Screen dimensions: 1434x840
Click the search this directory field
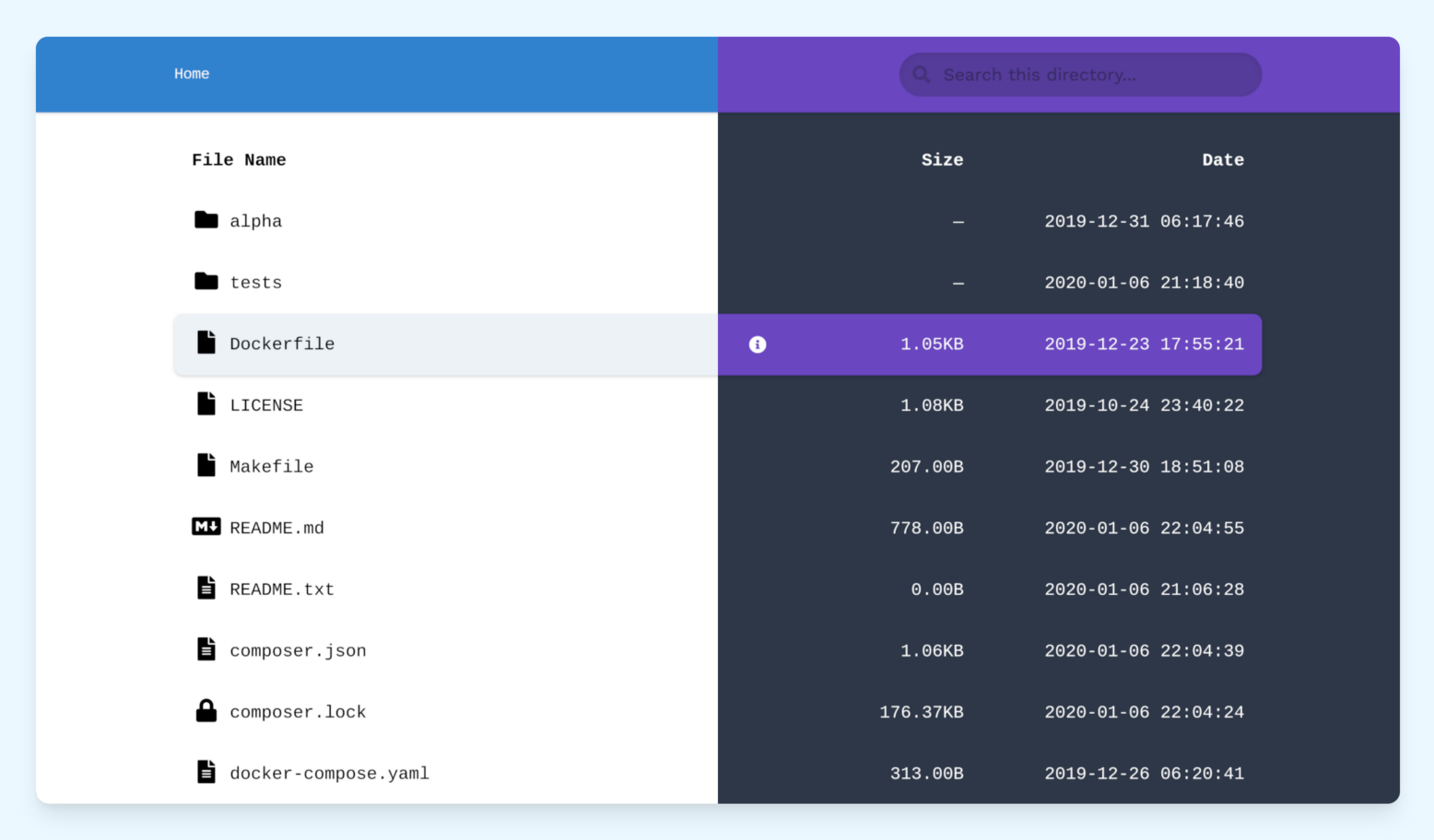[x=1078, y=75]
